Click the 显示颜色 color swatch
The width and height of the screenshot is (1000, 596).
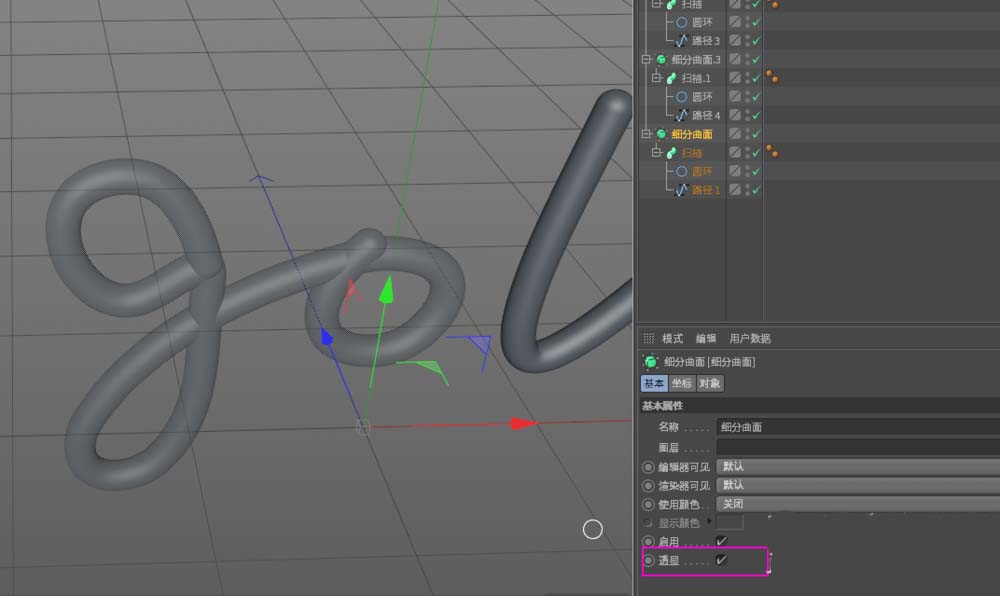(729, 523)
